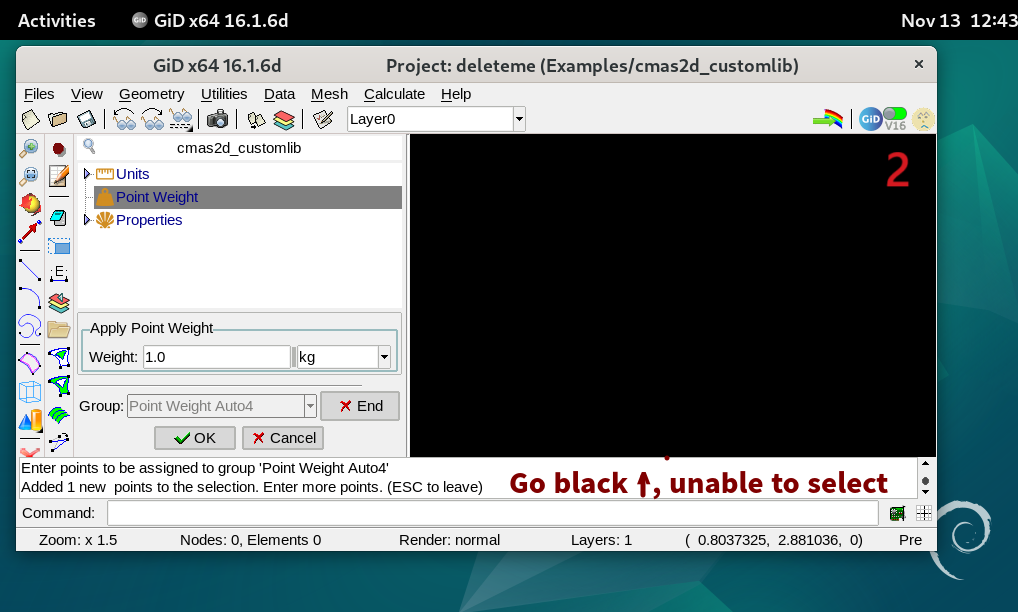Click the Command input field
The width and height of the screenshot is (1018, 612).
coord(493,513)
